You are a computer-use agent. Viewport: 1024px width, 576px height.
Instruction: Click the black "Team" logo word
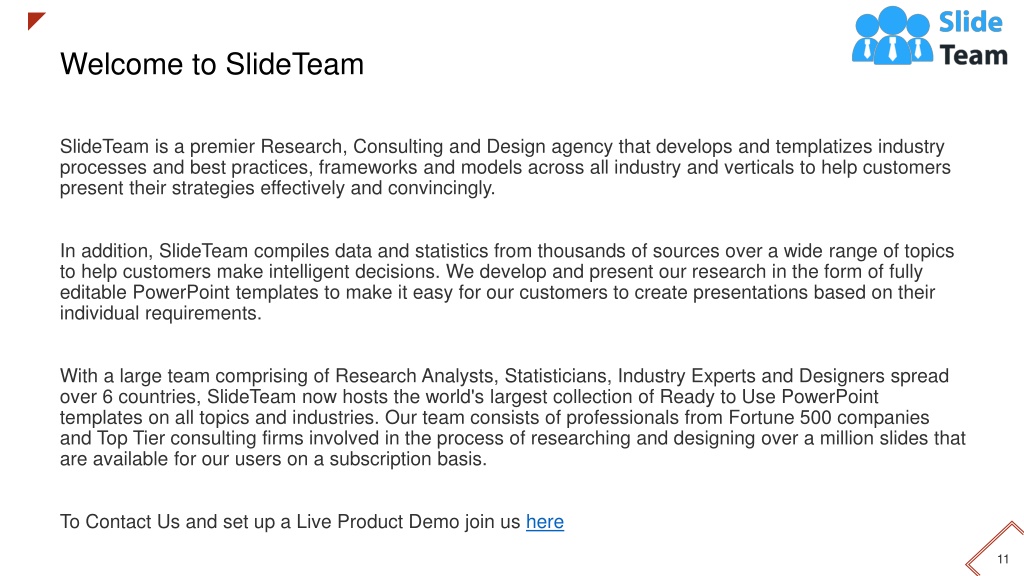click(974, 56)
